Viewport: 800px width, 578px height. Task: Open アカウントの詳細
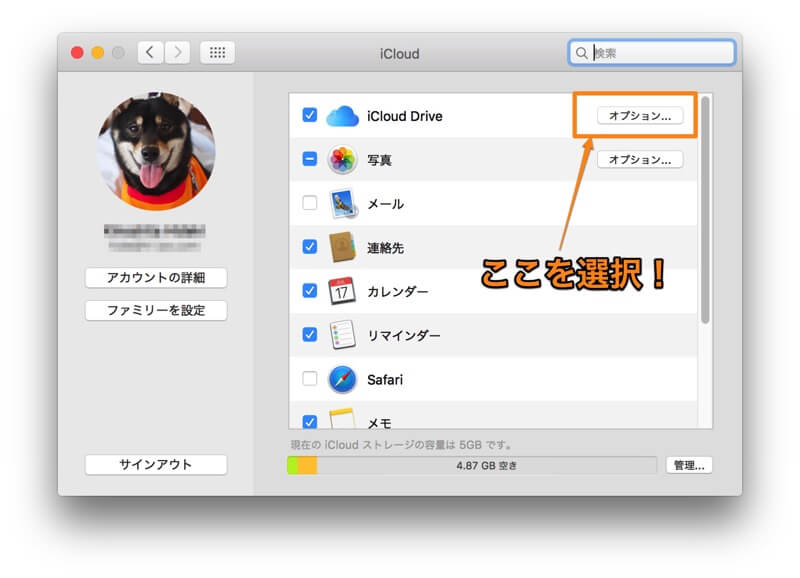pyautogui.click(x=156, y=278)
